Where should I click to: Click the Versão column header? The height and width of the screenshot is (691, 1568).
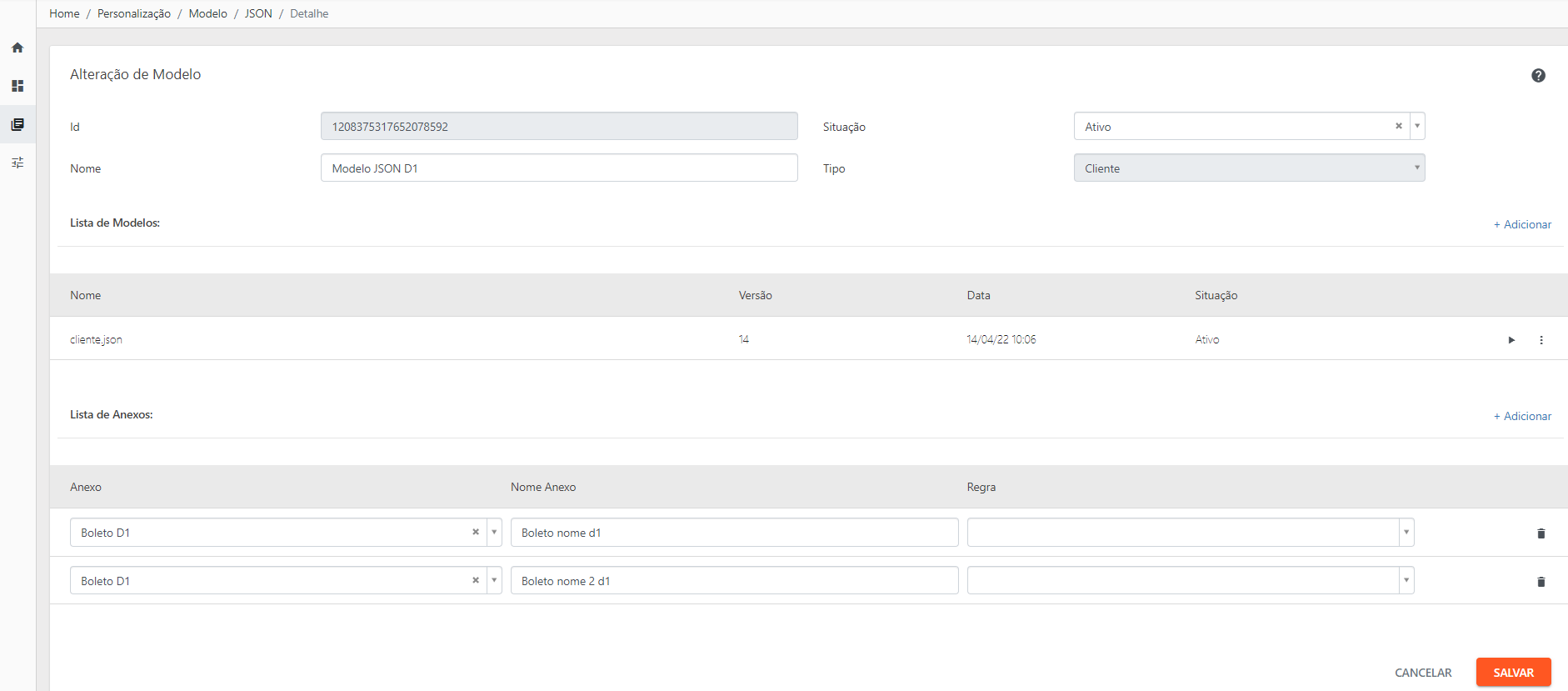pos(756,295)
